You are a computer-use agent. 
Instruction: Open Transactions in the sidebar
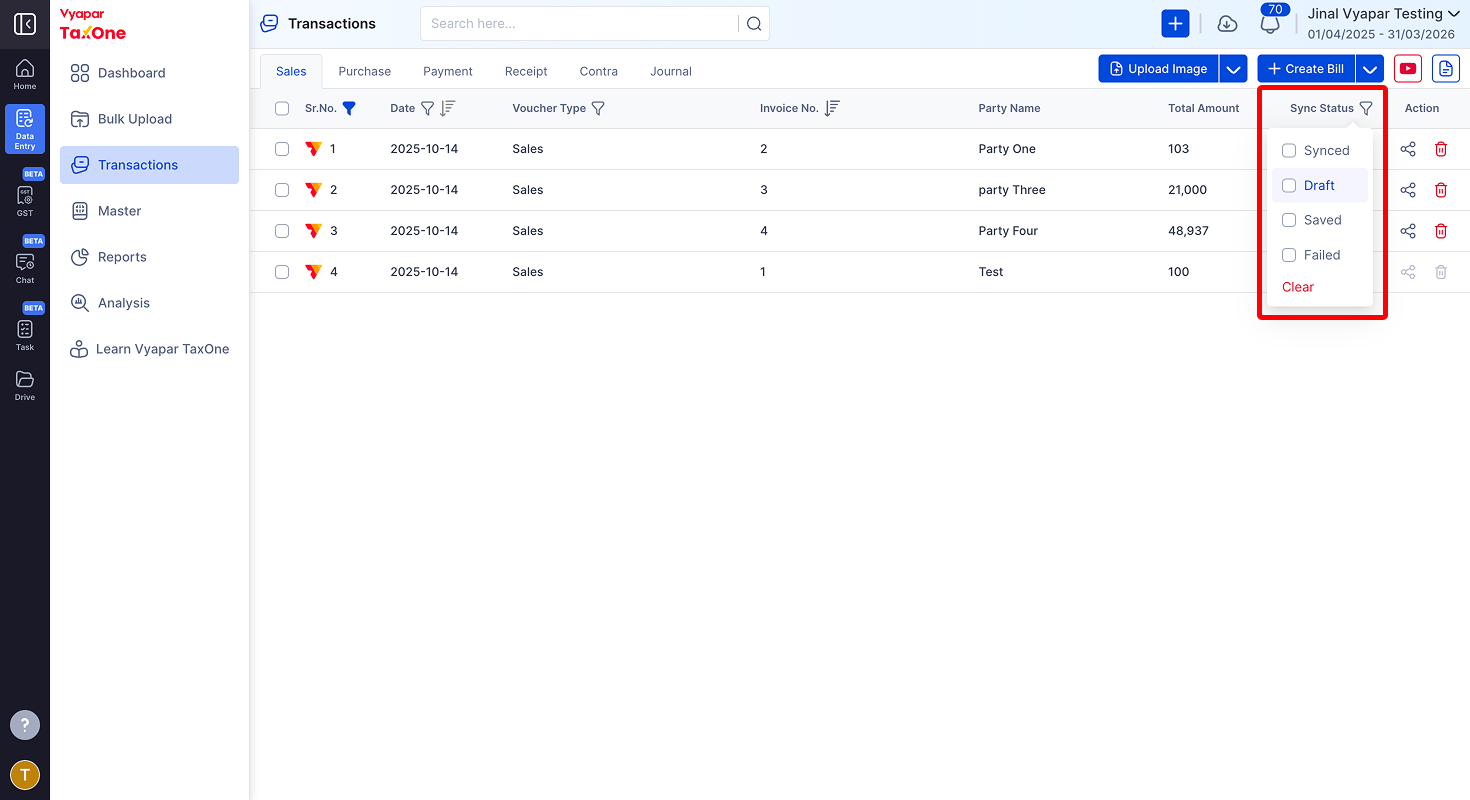149,165
